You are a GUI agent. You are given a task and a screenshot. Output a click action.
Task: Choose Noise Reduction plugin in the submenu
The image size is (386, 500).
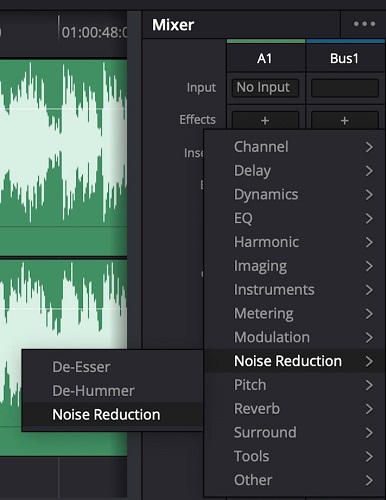pyautogui.click(x=113, y=415)
